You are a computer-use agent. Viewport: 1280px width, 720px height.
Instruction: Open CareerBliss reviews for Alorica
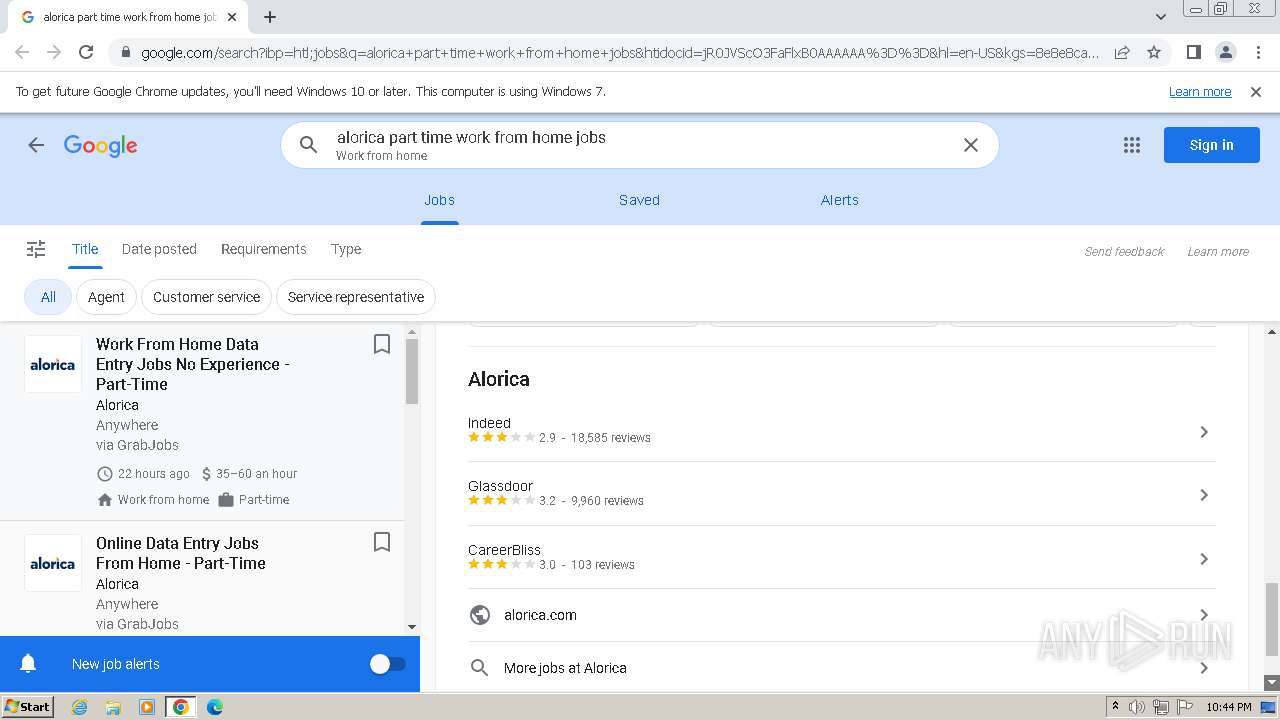(841, 557)
